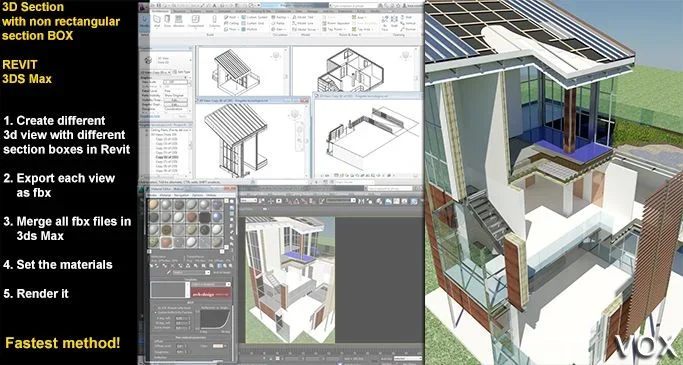Expand the Floor tool dropdown

pos(238,29)
